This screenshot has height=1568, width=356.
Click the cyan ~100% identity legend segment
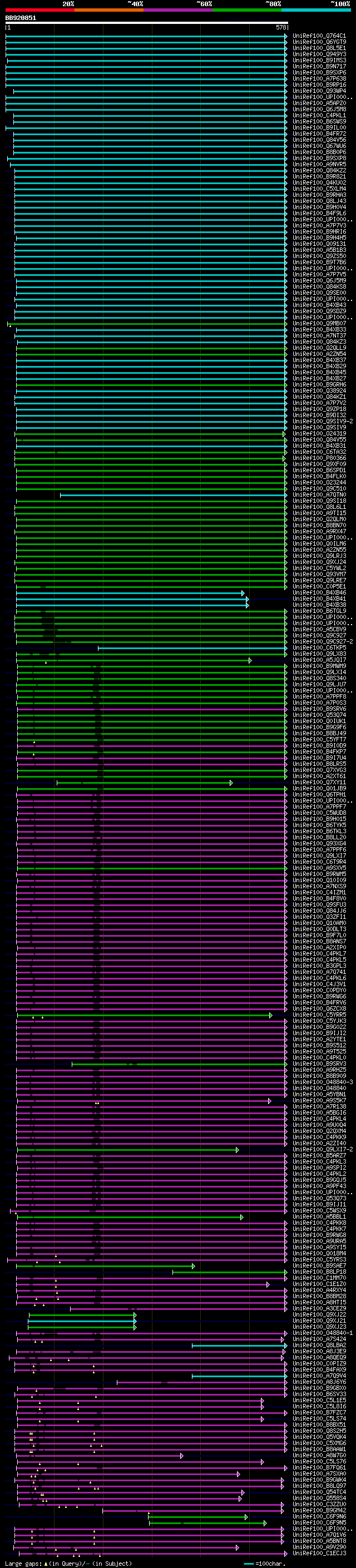coord(317,10)
